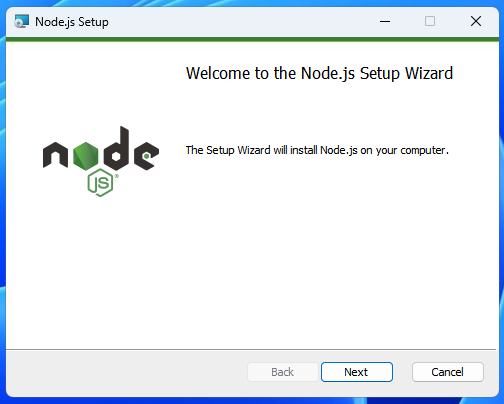
Task: Minimize the Node.js Setup window
Action: pyautogui.click(x=385, y=22)
